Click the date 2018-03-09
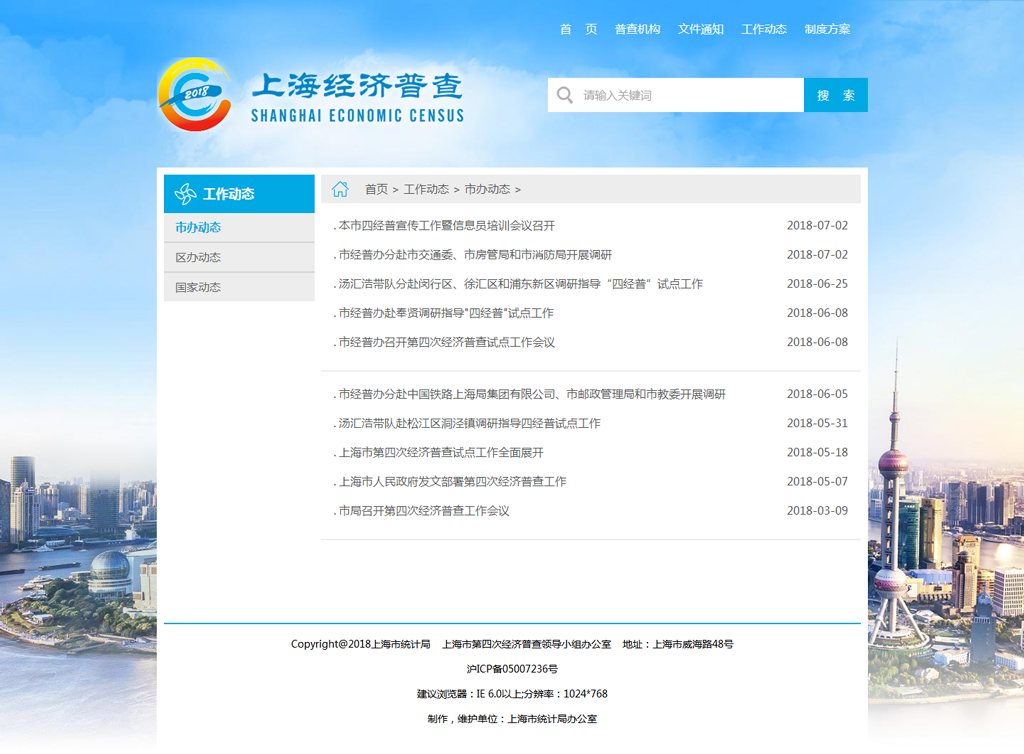Screen dimensions: 1024x754 click(x=817, y=511)
